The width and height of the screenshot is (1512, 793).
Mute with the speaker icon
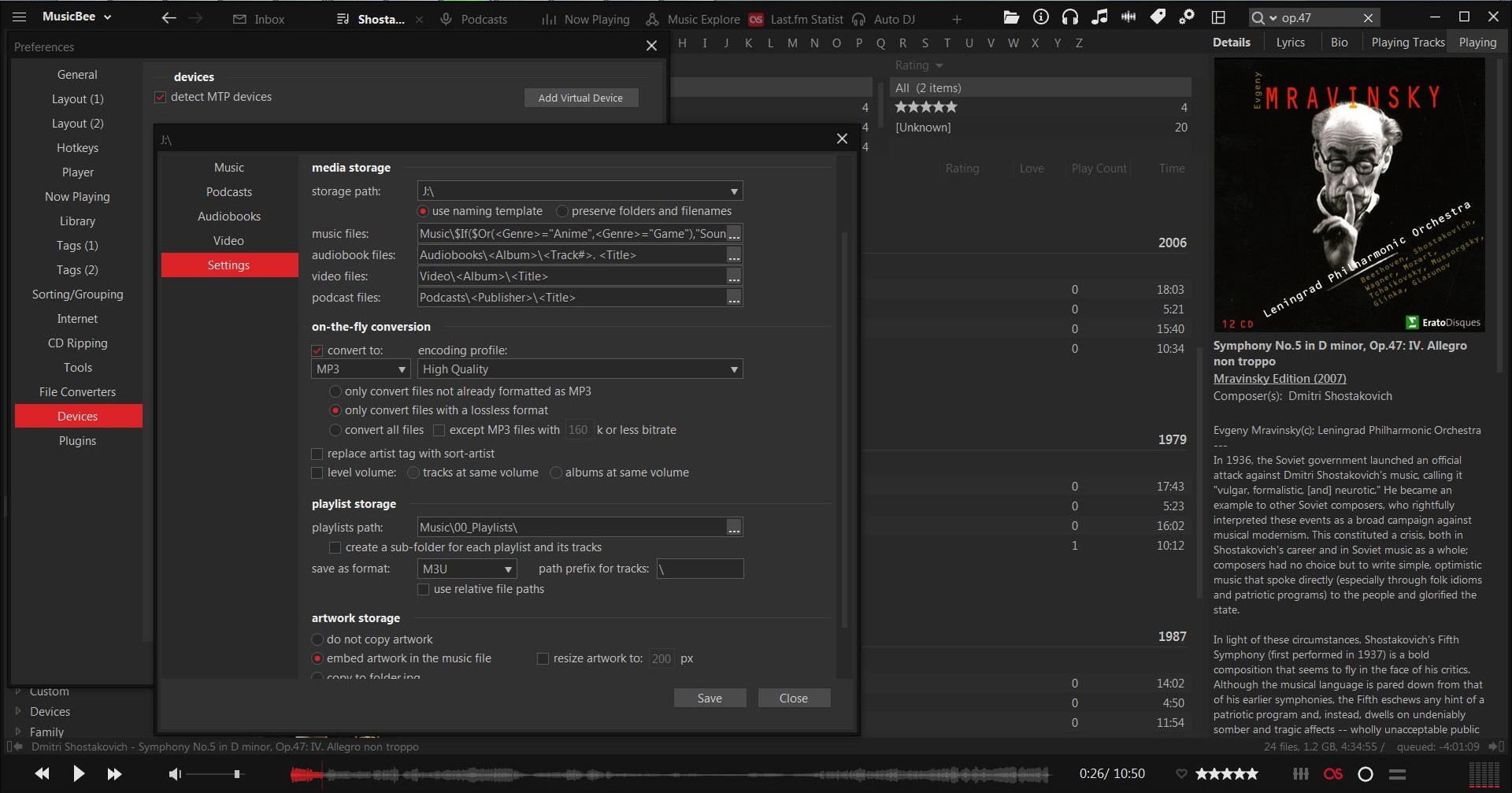pos(176,774)
